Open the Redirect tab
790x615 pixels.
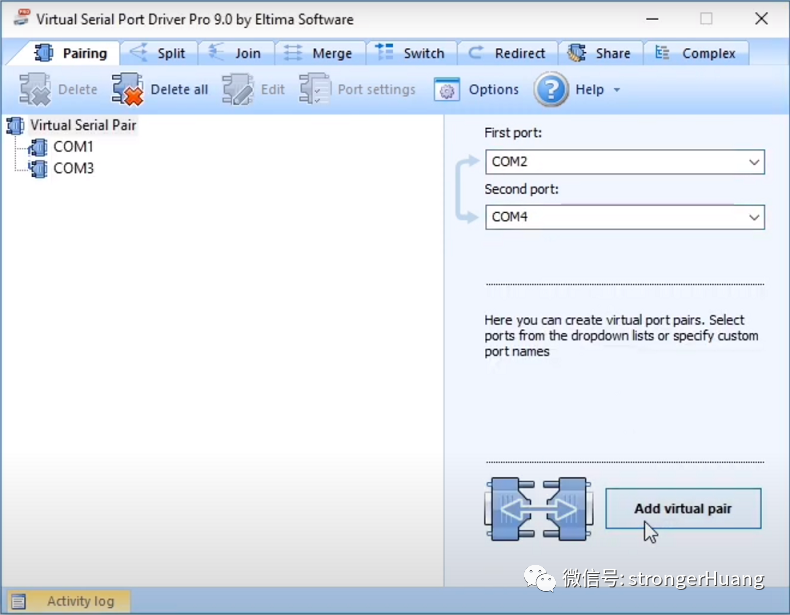tap(508, 53)
